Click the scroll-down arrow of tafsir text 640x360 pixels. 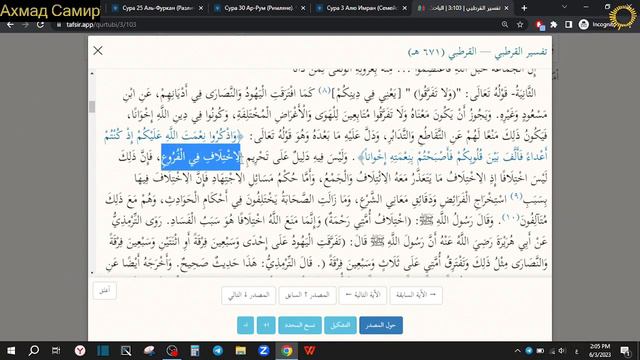pyautogui.click(x=92, y=272)
